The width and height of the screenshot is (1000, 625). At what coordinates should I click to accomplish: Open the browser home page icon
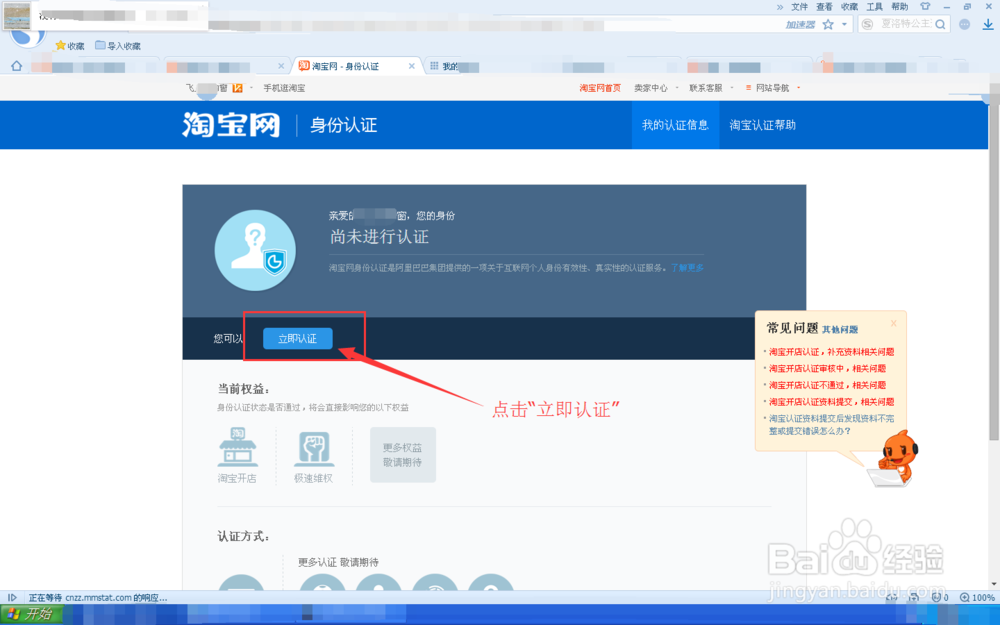click(16, 65)
